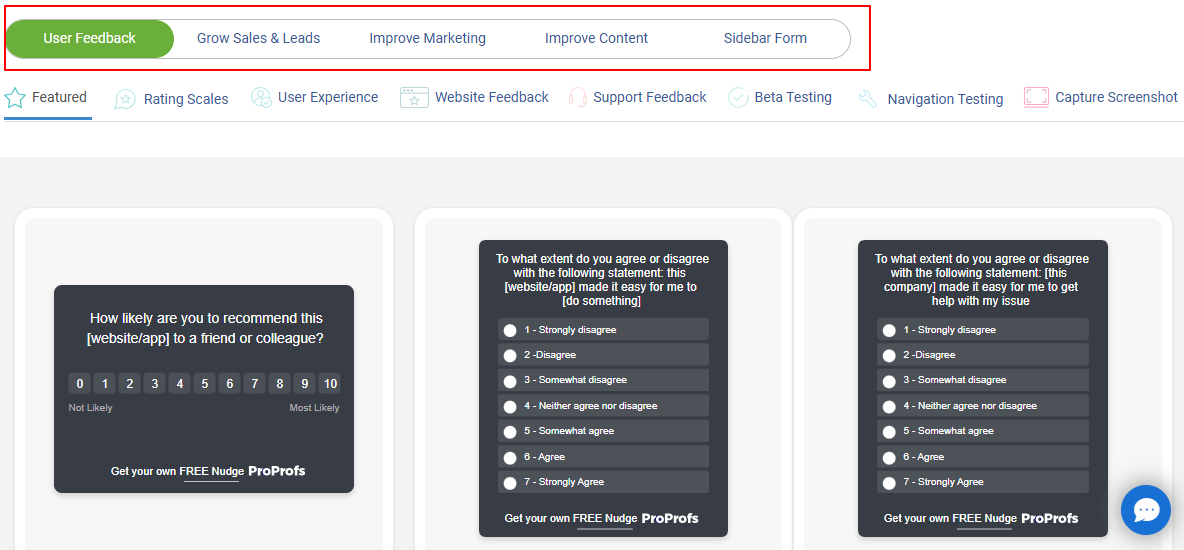Open the live chat bubble icon
Screen dimensions: 1184x550
(x=1145, y=510)
